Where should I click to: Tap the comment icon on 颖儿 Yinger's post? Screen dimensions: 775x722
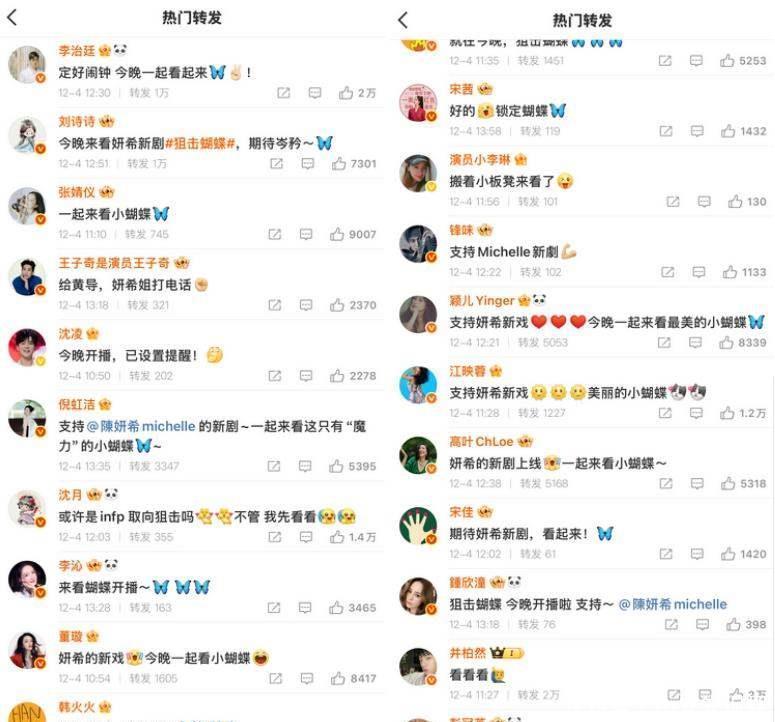click(x=695, y=342)
